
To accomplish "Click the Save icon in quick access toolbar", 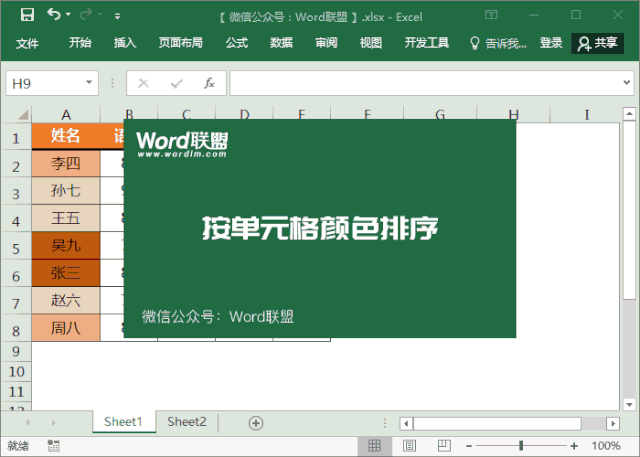I will tap(27, 15).
